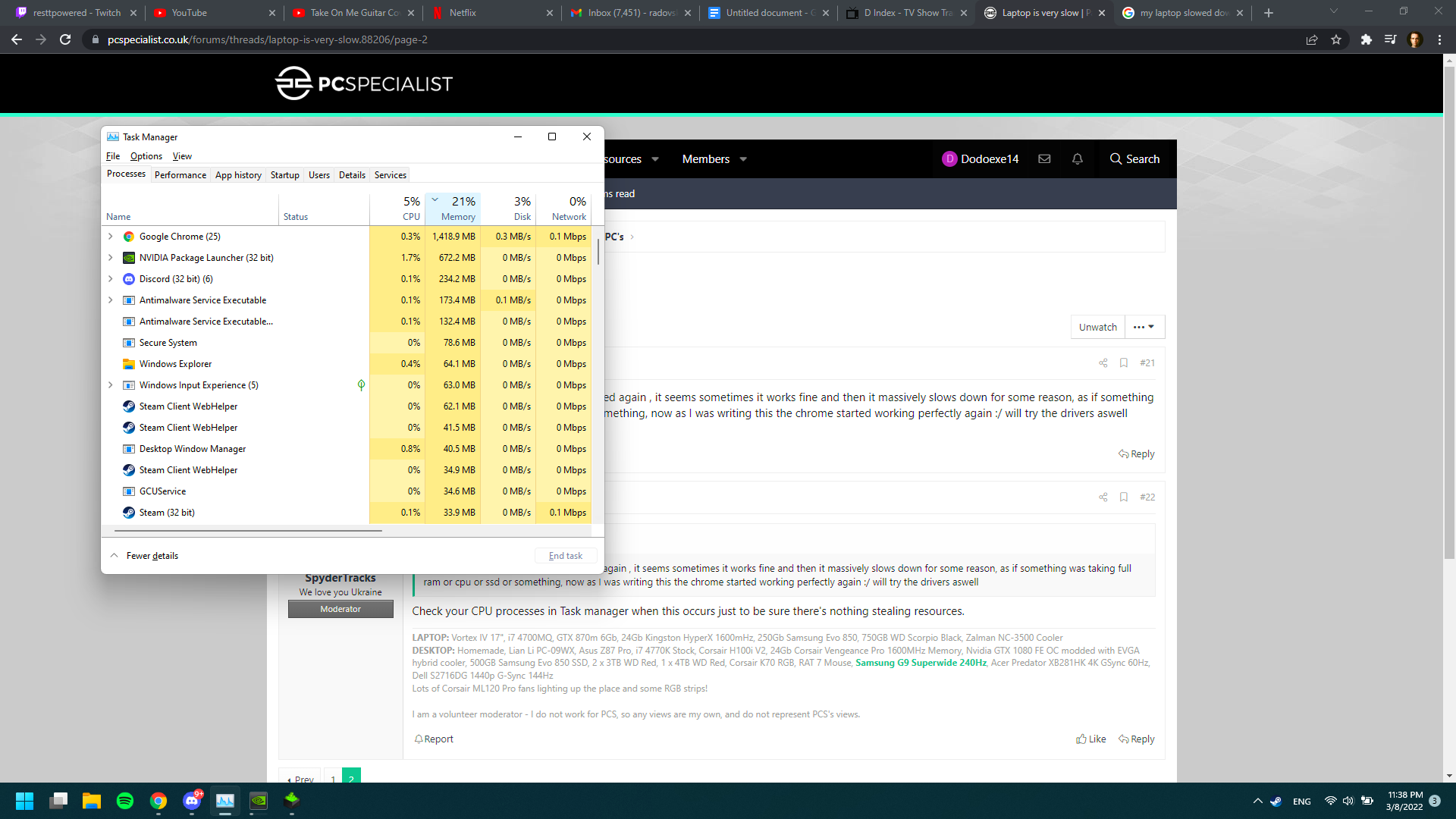Open NVIDIA app from the taskbar
This screenshot has height=819, width=1456.
click(x=259, y=801)
